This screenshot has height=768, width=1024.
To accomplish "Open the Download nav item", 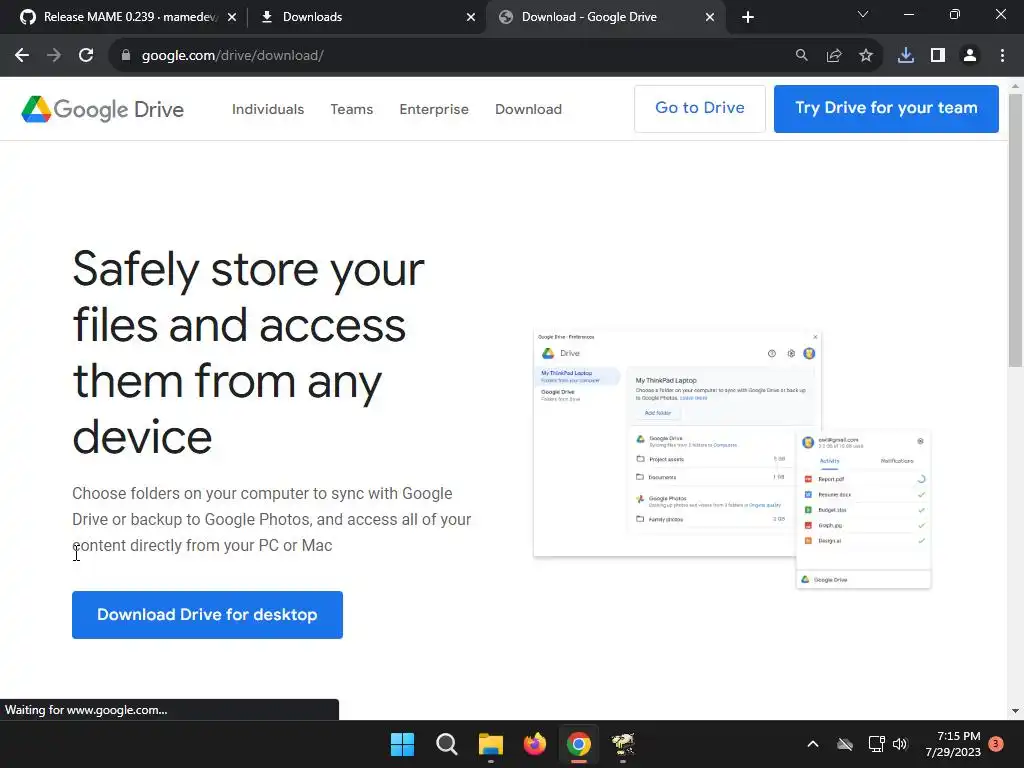I will click(528, 109).
